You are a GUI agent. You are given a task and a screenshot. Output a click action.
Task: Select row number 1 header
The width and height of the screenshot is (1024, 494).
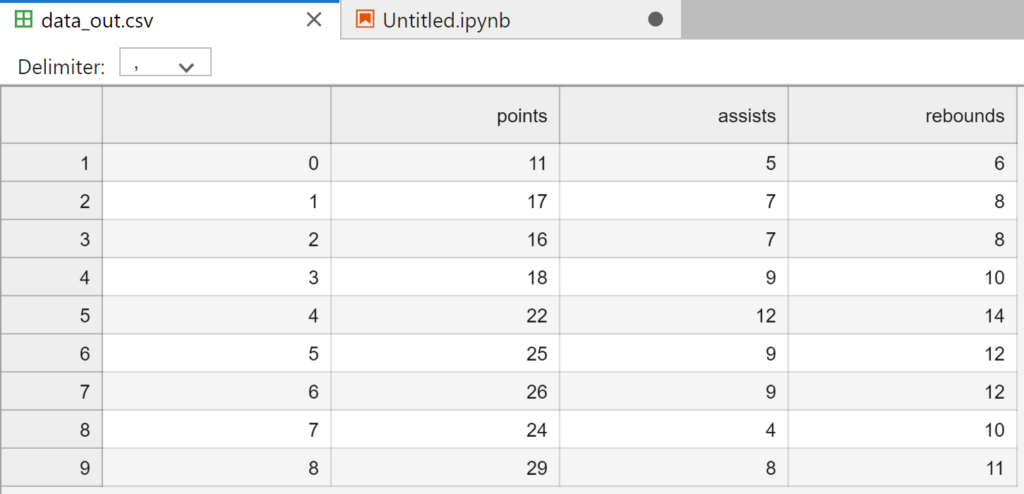point(51,163)
